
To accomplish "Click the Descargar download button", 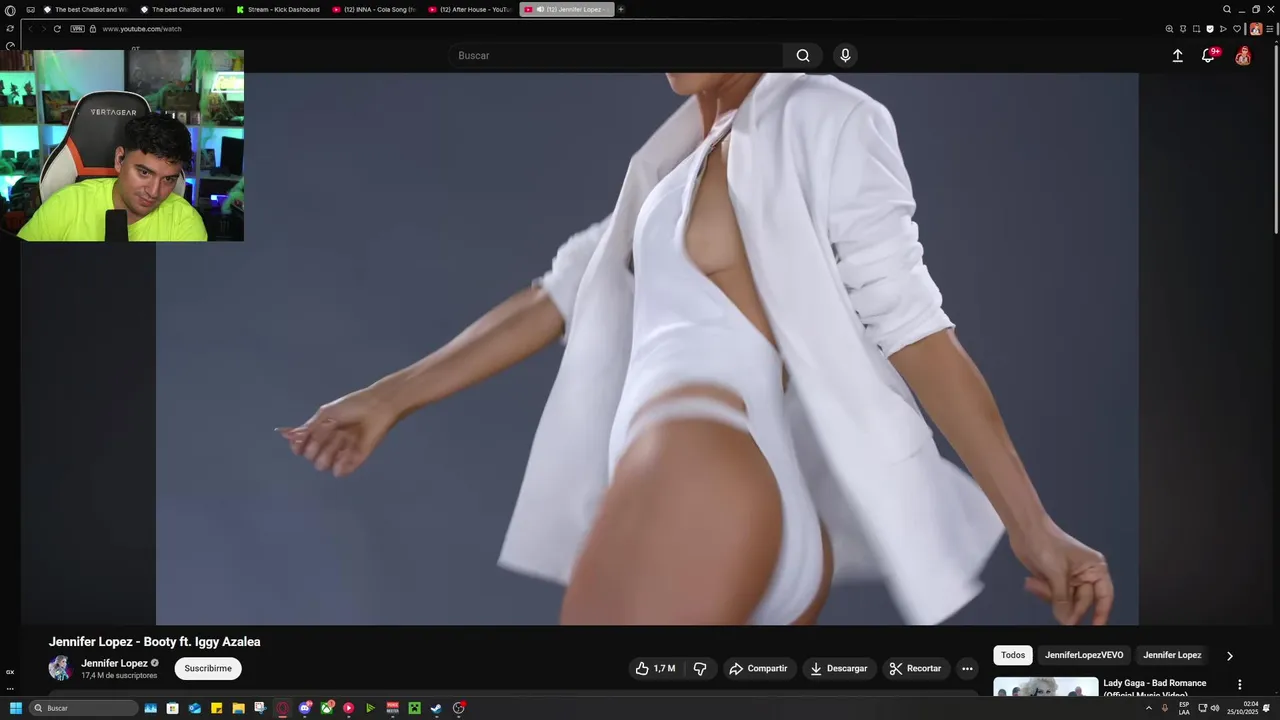I will [838, 668].
